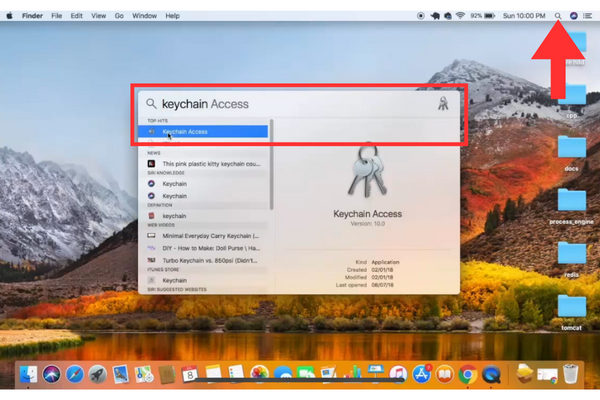
Task: Select first Keychain Siri Knowledge result
Action: coord(203,184)
